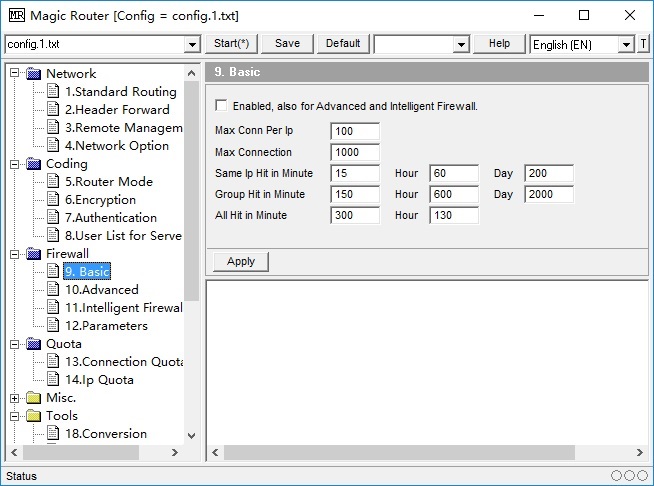Click the page icon next to 7.Authentication
Image resolution: width=654 pixels, height=486 pixels.
pyautogui.click(x=53, y=217)
